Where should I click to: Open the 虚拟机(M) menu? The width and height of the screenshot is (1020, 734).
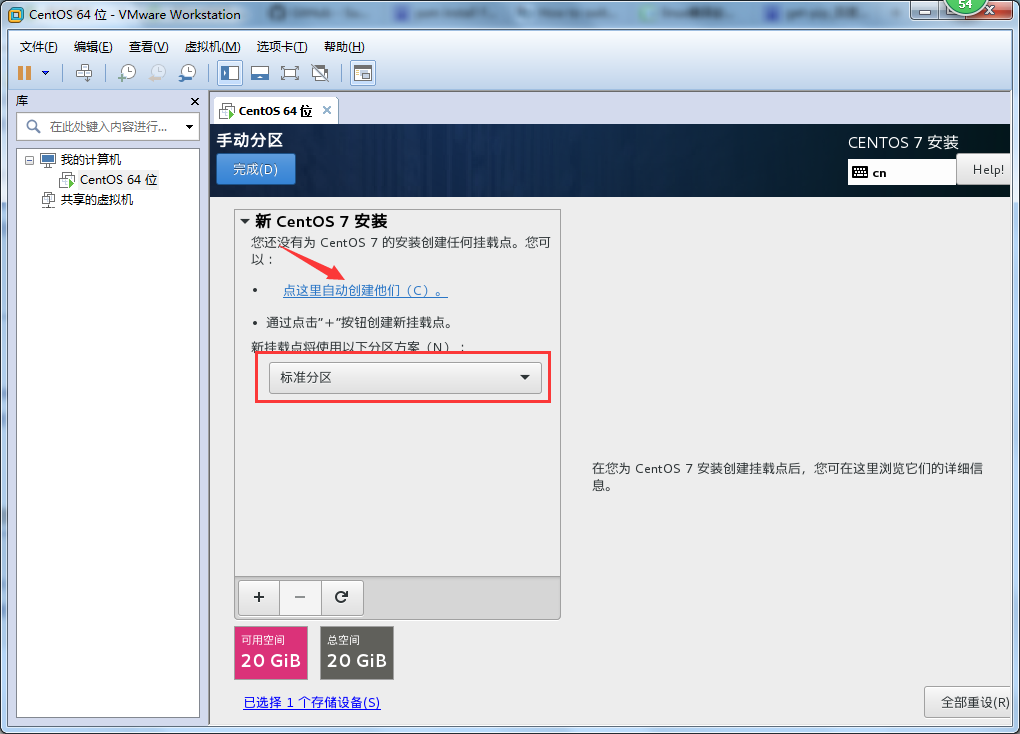pyautogui.click(x=213, y=47)
